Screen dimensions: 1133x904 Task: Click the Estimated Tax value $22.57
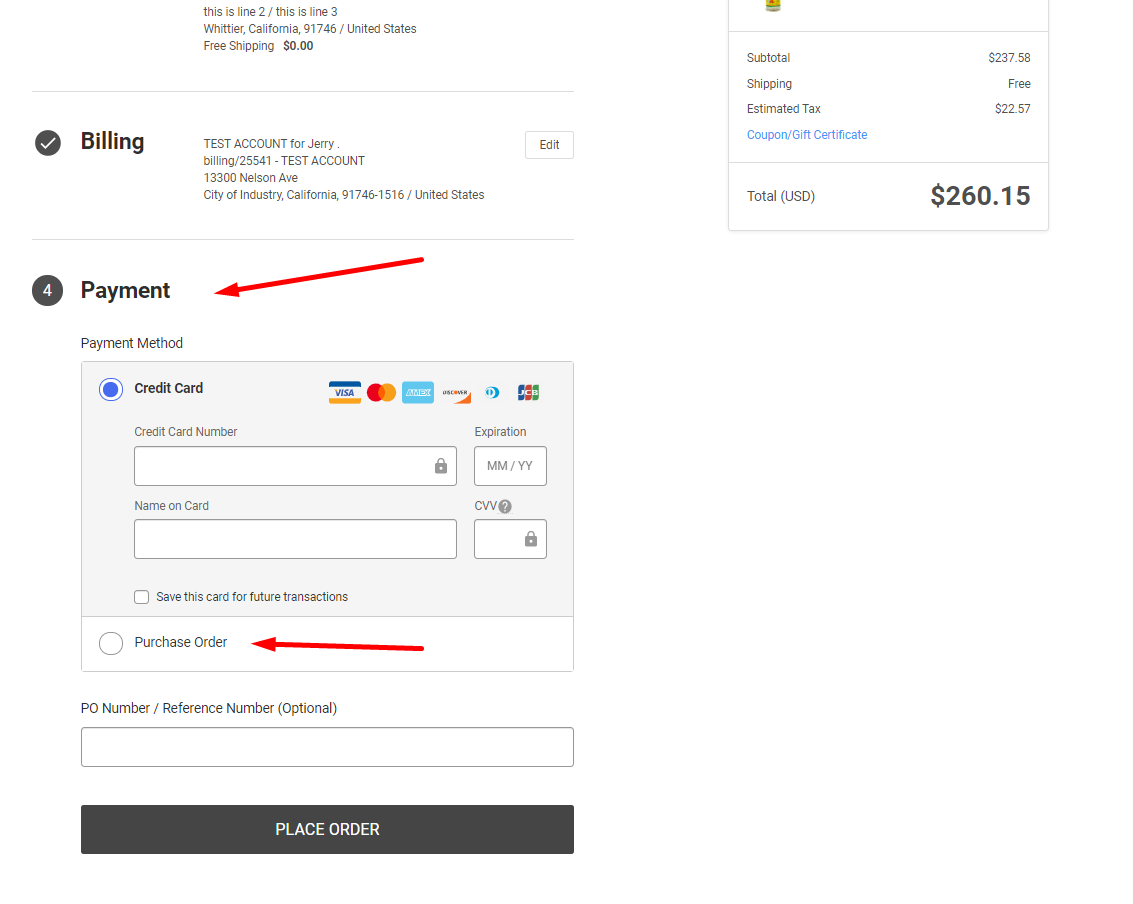(1012, 109)
